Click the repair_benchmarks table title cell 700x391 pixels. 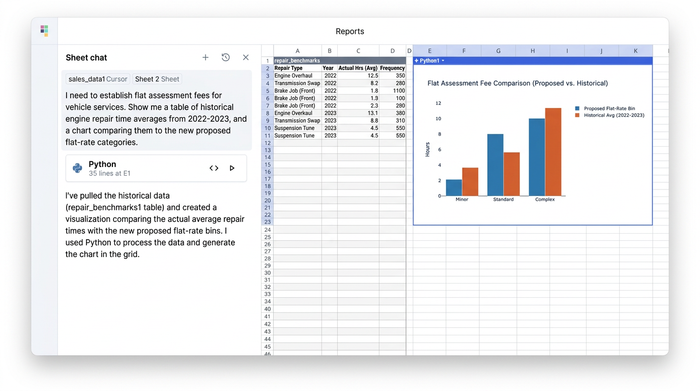pos(340,61)
